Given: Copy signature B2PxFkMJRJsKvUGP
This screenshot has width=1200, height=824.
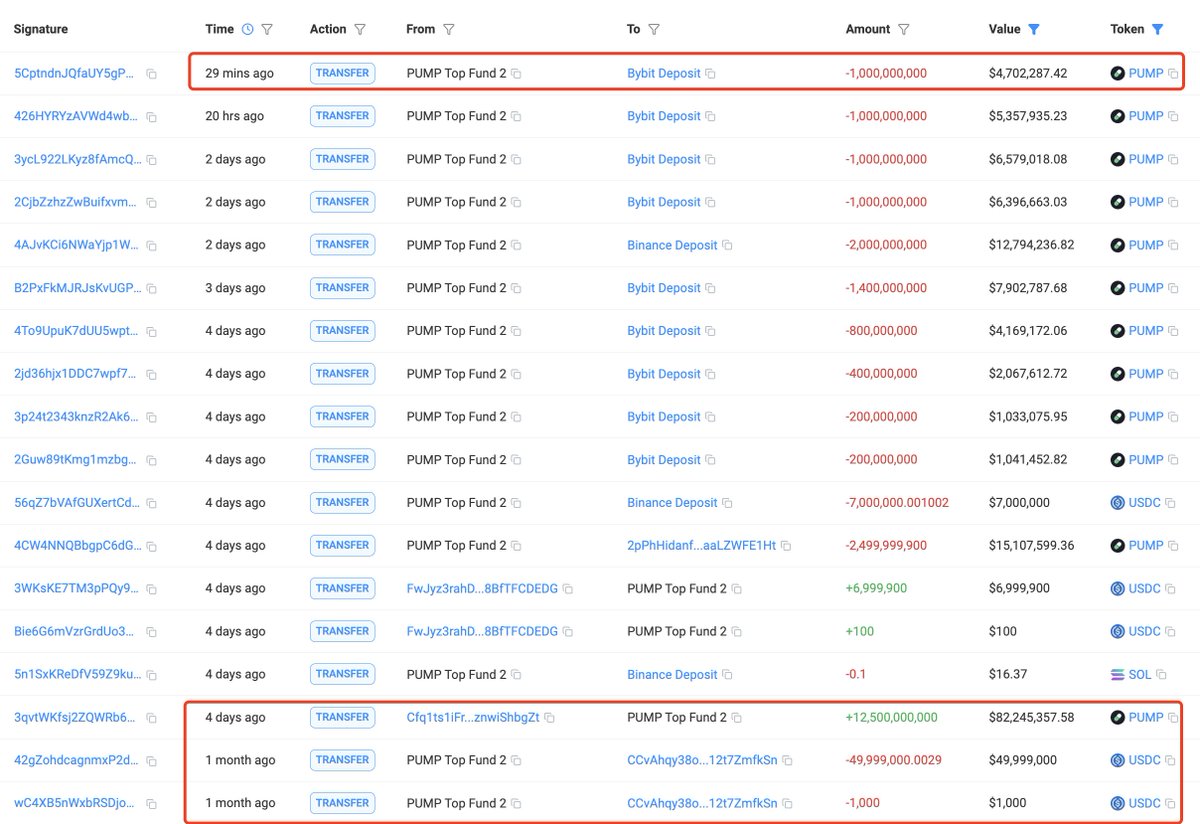Looking at the screenshot, I should click(151, 289).
